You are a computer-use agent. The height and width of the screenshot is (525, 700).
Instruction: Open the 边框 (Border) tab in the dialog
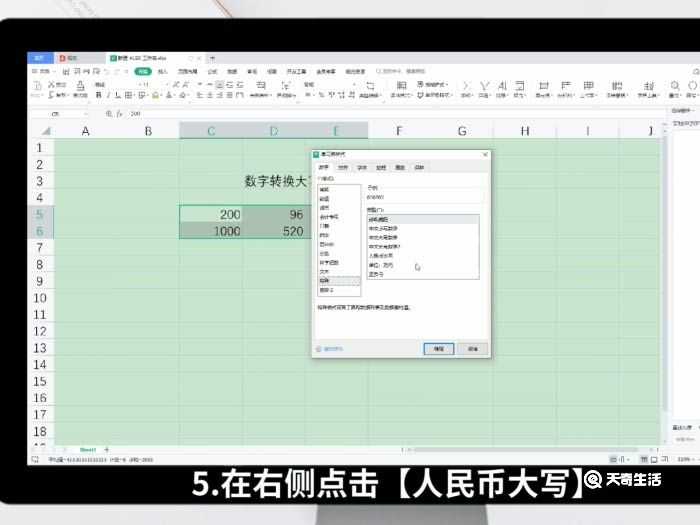(x=381, y=167)
